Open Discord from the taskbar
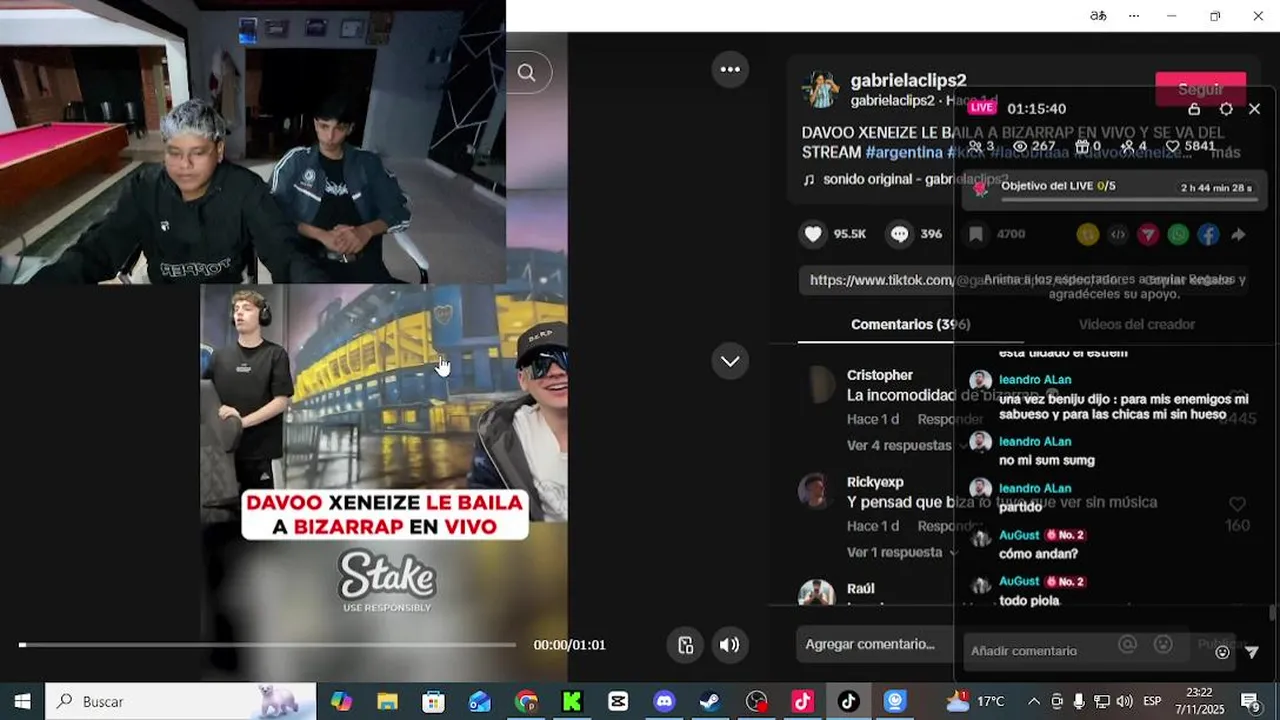The image size is (1280, 720). [664, 702]
